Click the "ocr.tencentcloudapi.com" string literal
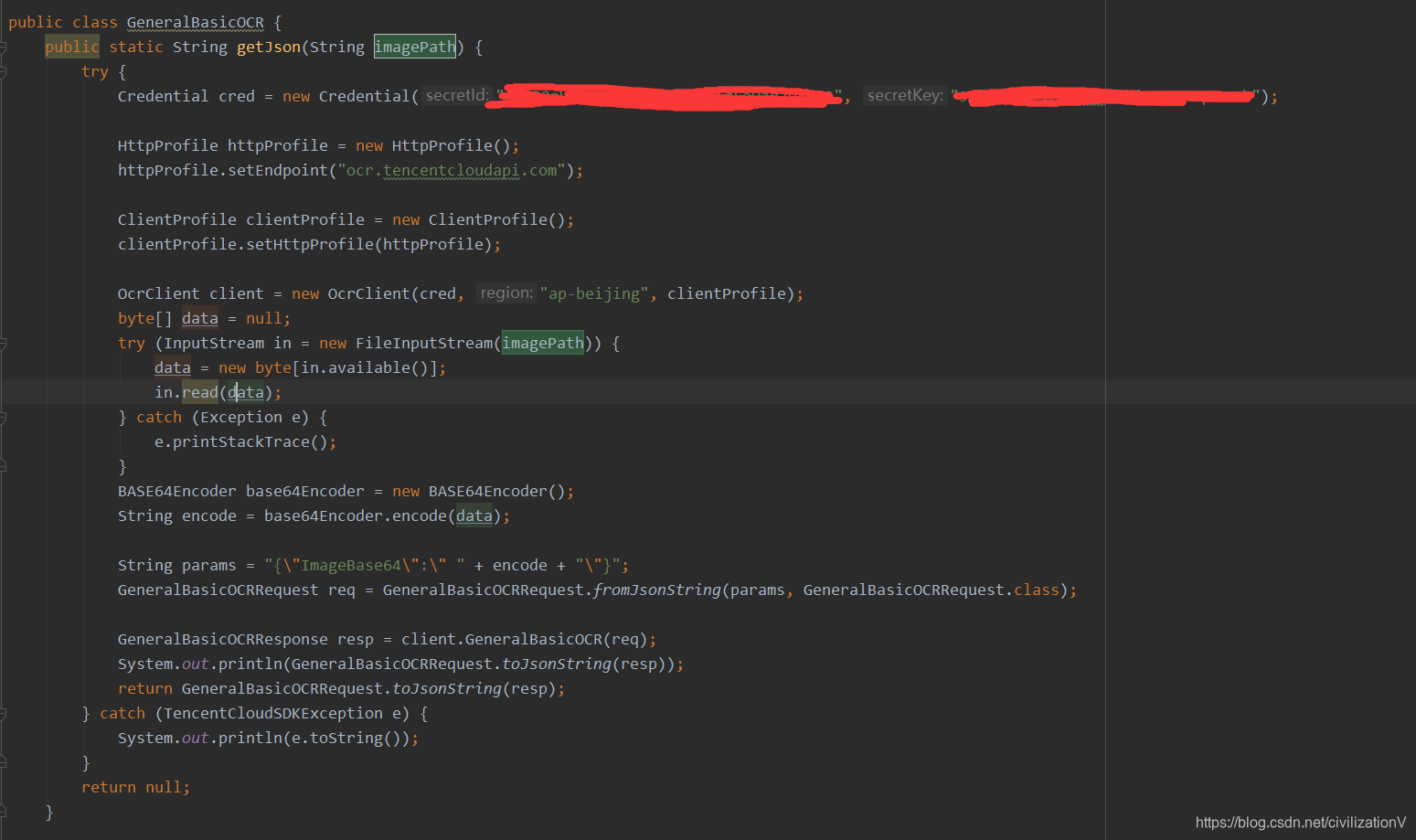Image resolution: width=1416 pixels, height=840 pixels. click(x=452, y=171)
